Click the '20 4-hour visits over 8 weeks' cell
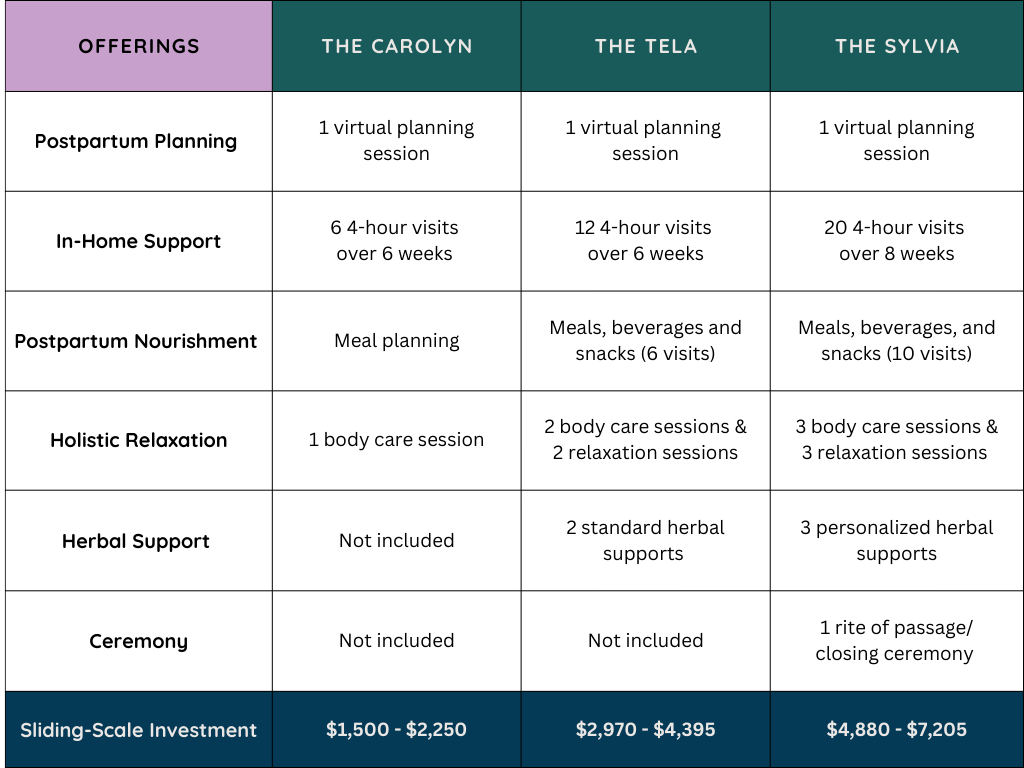The height and width of the screenshot is (768, 1024). pos(897,241)
